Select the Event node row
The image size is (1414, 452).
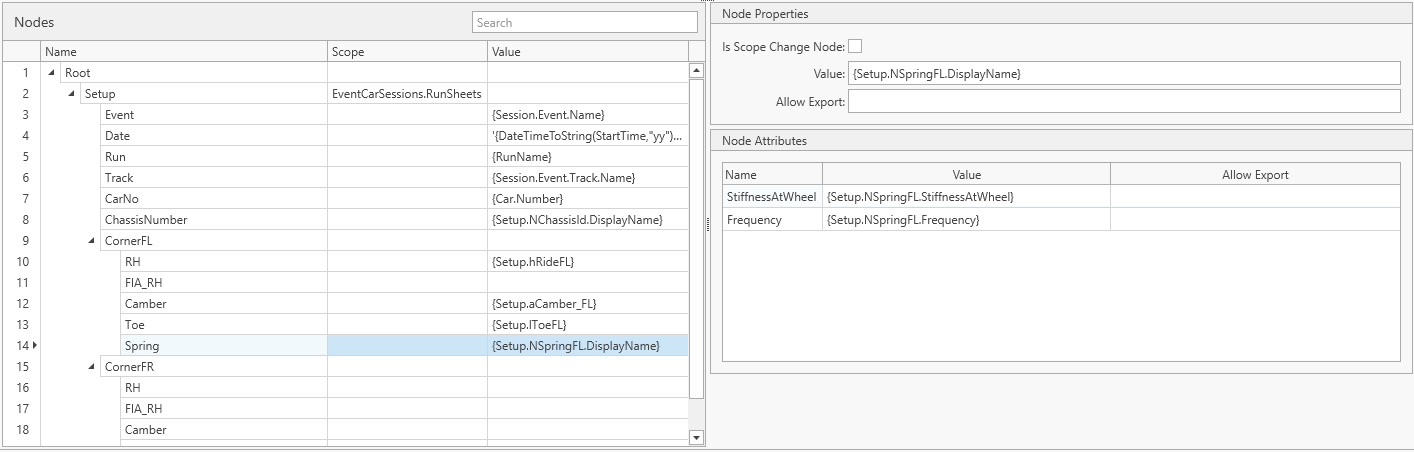(x=119, y=115)
